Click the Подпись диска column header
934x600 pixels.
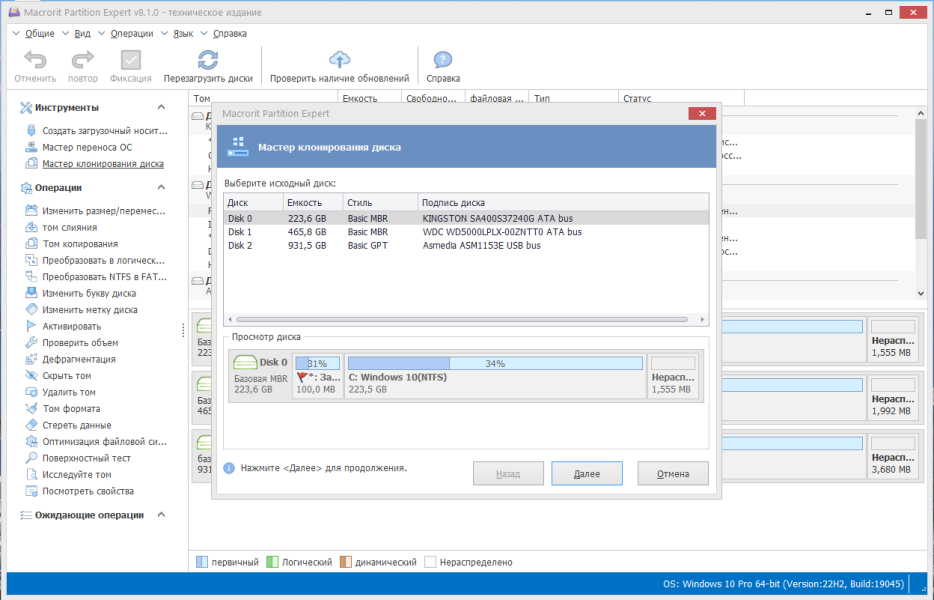point(563,203)
